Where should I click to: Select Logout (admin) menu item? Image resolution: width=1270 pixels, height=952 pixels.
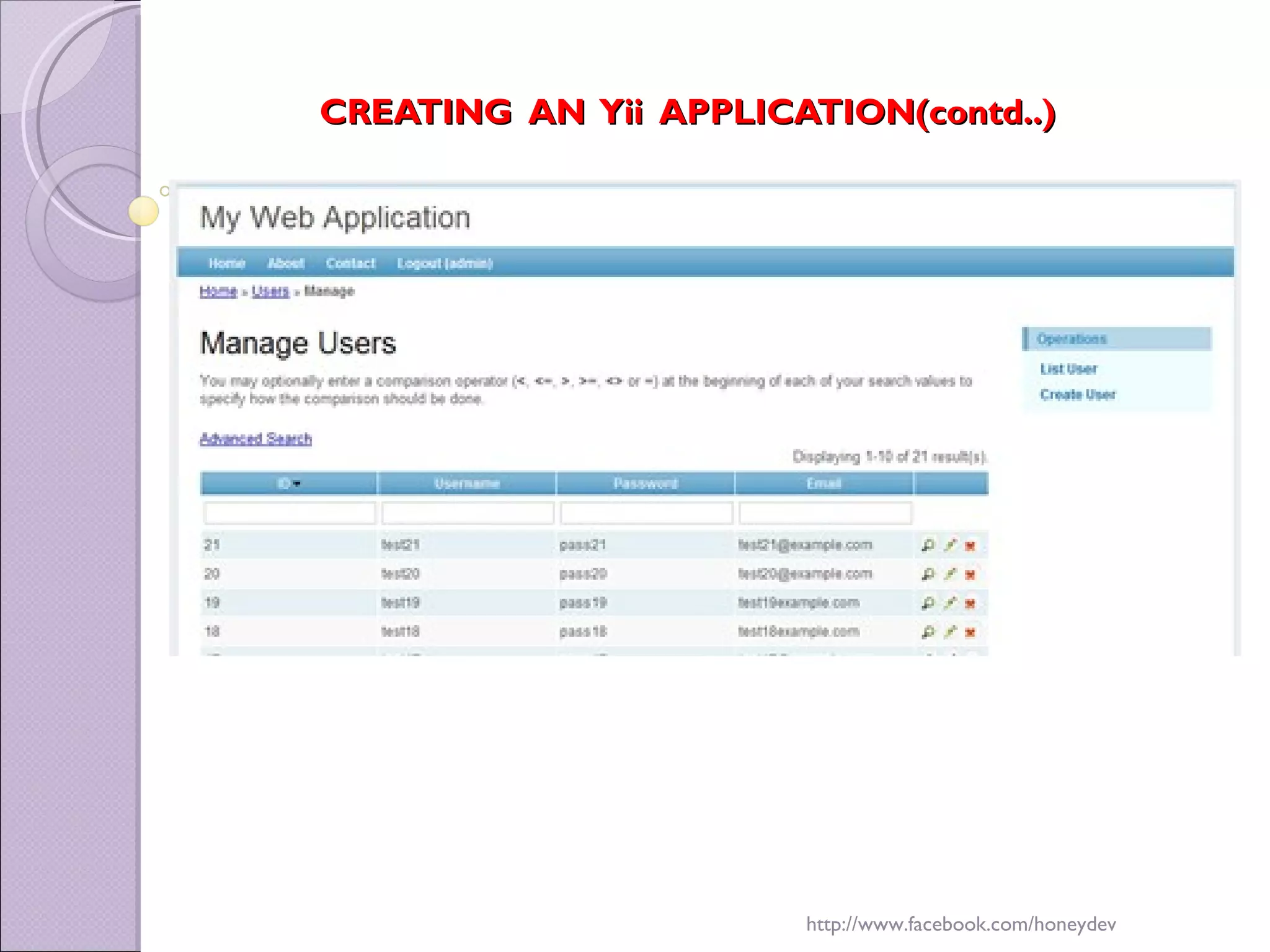[445, 263]
